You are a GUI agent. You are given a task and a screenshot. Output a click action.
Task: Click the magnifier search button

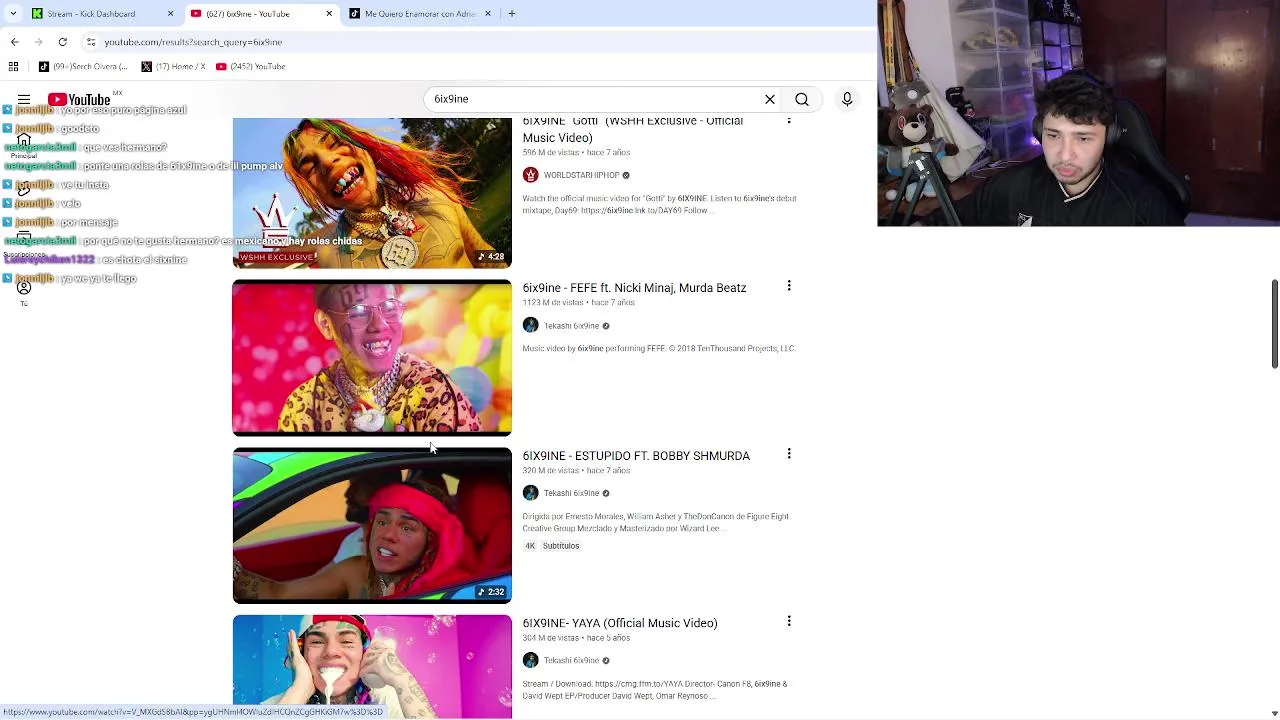(x=802, y=99)
